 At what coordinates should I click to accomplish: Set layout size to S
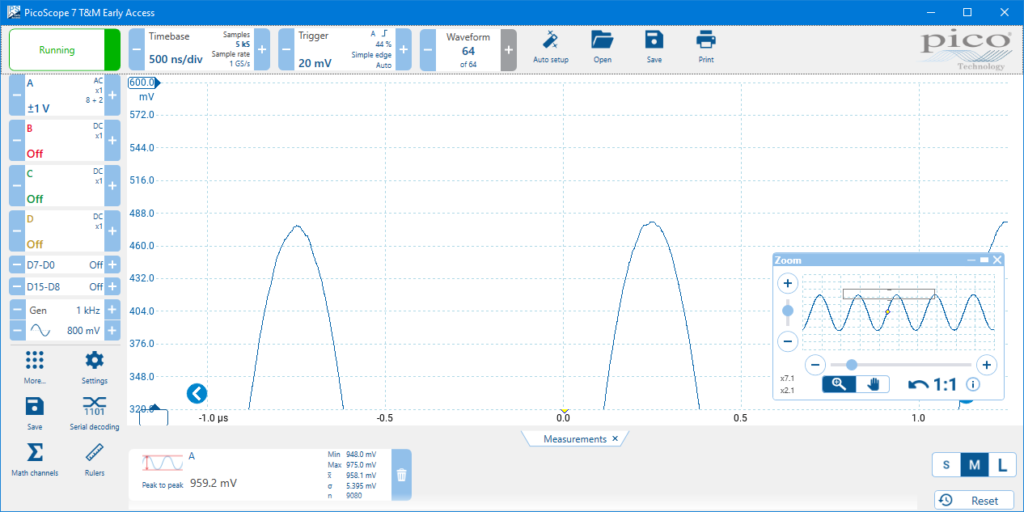[x=946, y=466]
